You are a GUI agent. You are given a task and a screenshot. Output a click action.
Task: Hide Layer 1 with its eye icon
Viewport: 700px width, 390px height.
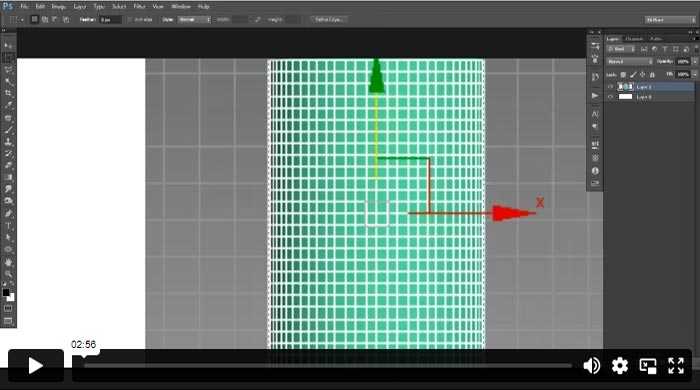coord(610,87)
